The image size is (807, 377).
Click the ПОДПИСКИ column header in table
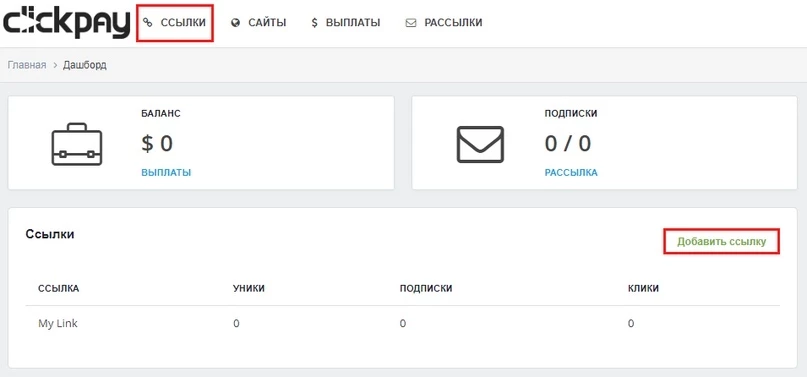[426, 289]
